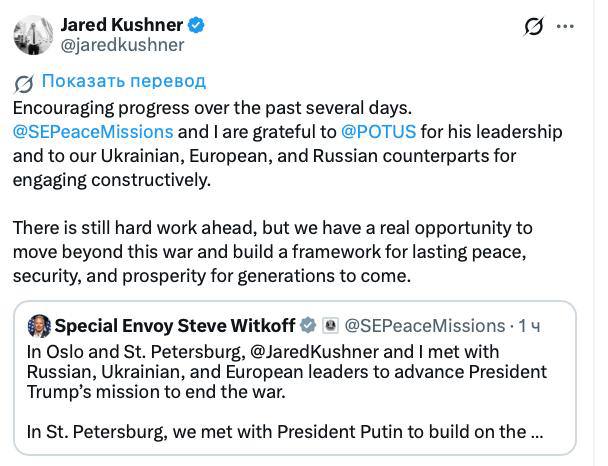Click the @jaredkushner handle
Viewport: 608px width, 466px height.
click(123, 45)
